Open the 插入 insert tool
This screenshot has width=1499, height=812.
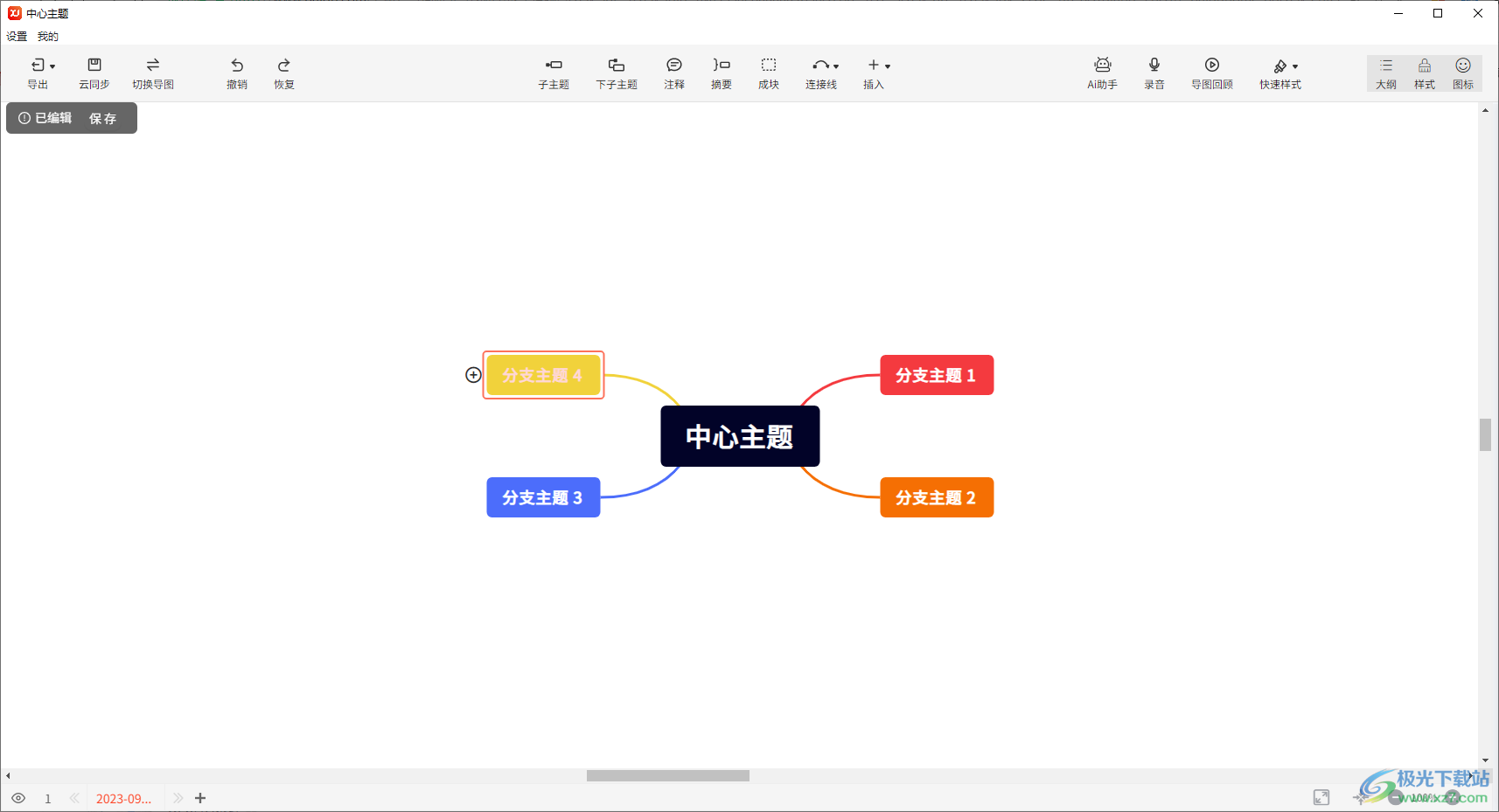875,73
